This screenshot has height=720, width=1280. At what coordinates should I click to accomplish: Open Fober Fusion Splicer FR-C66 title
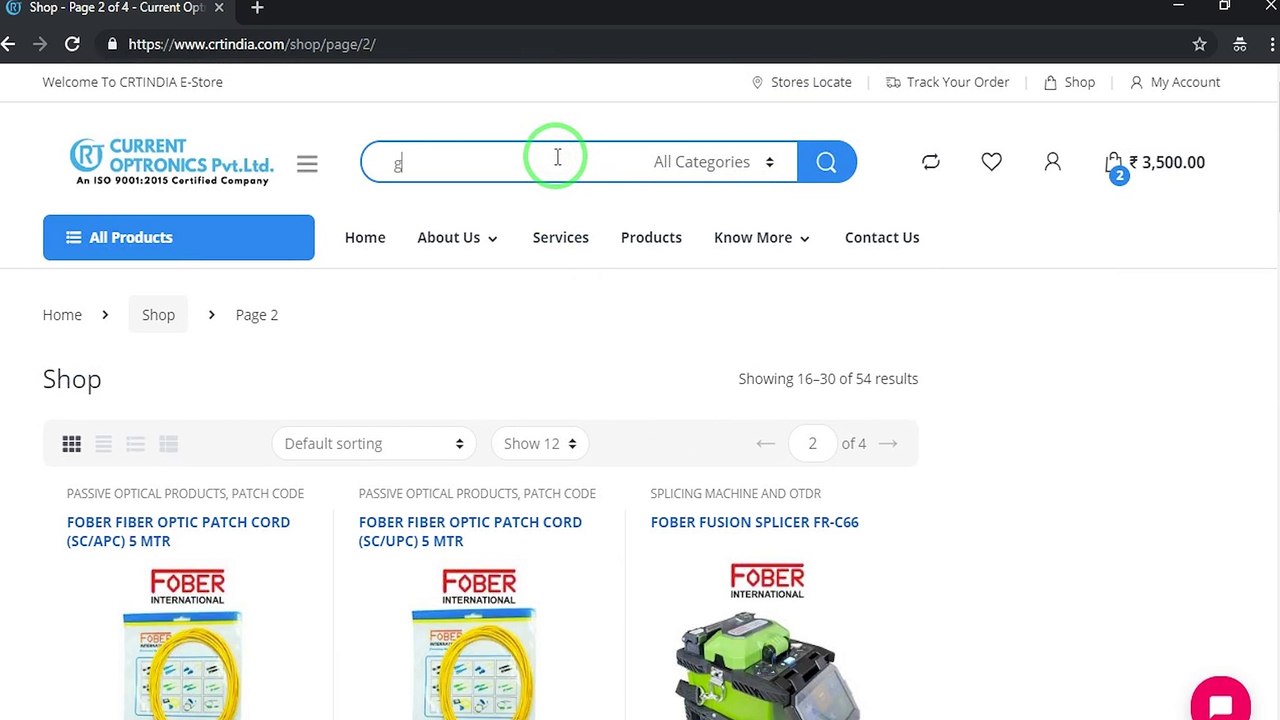click(x=755, y=522)
